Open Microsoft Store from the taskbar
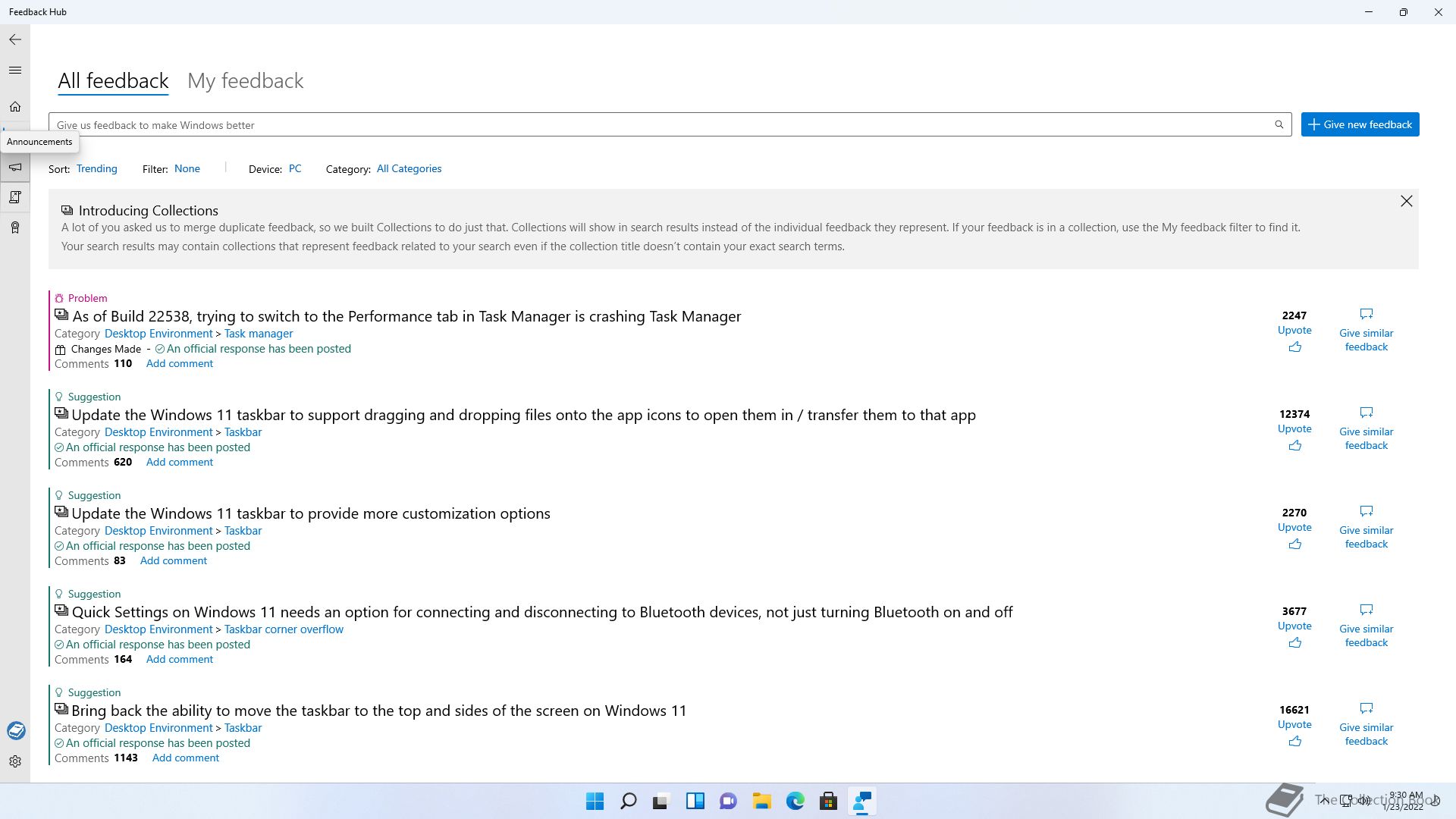The height and width of the screenshot is (819, 1456). coord(828,801)
